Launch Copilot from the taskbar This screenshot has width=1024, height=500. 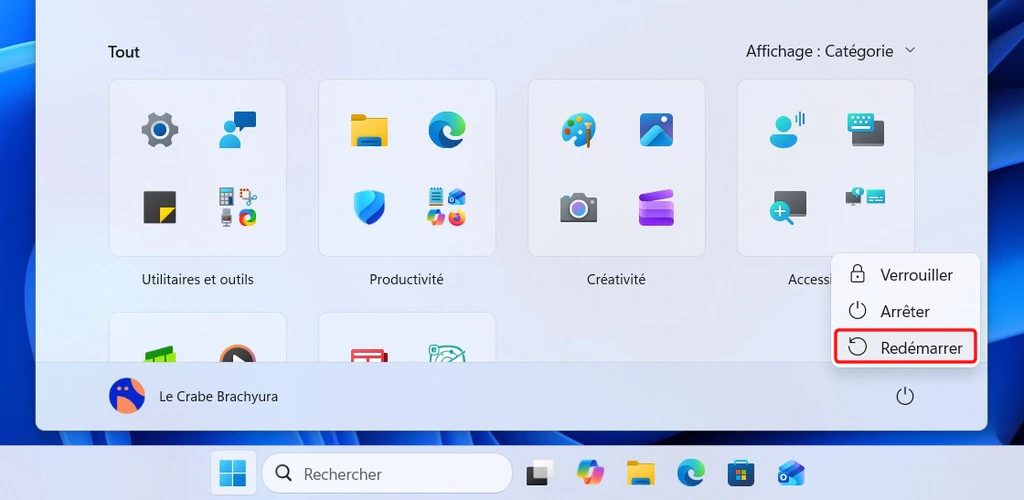pyautogui.click(x=590, y=473)
